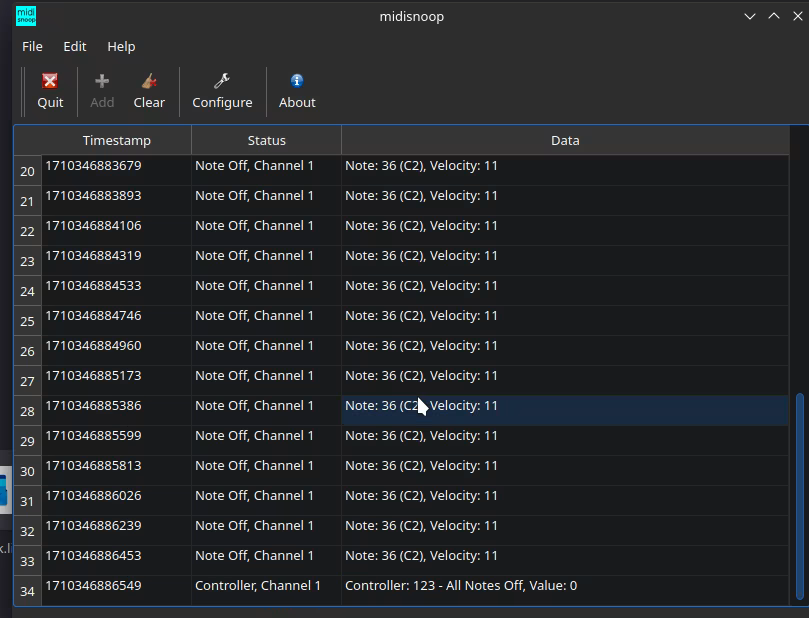Select 'Controller, Channel 1' status cell
Screen dimensions: 809x618
click(x=266, y=591)
